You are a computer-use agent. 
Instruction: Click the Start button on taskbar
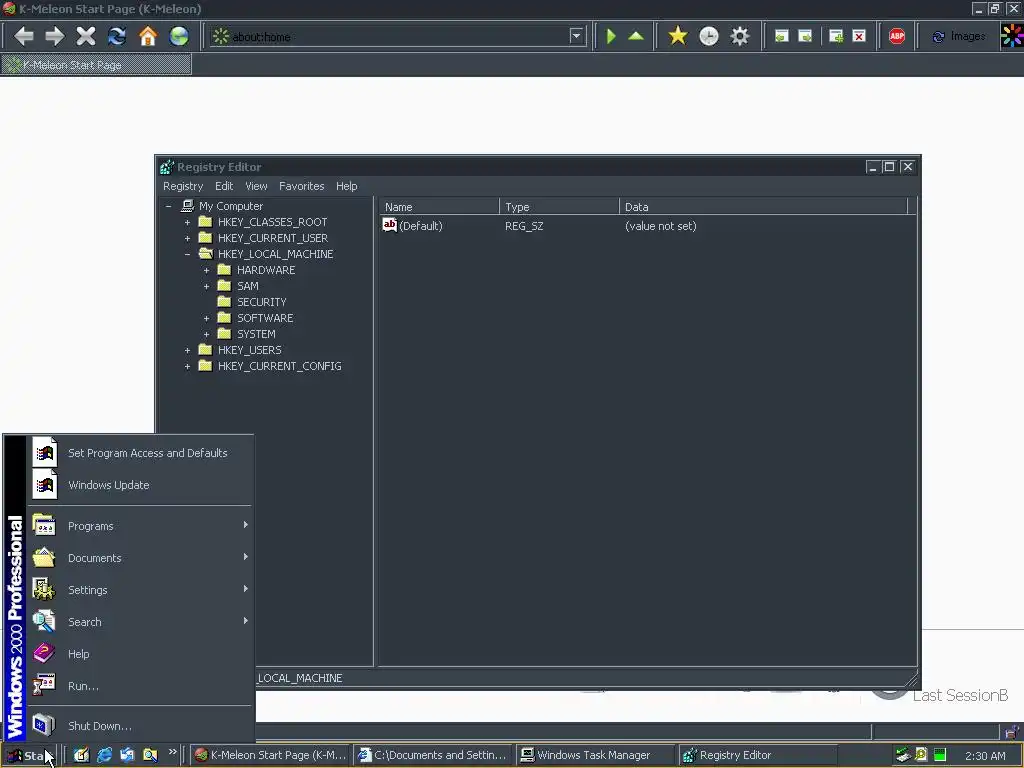[29, 756]
